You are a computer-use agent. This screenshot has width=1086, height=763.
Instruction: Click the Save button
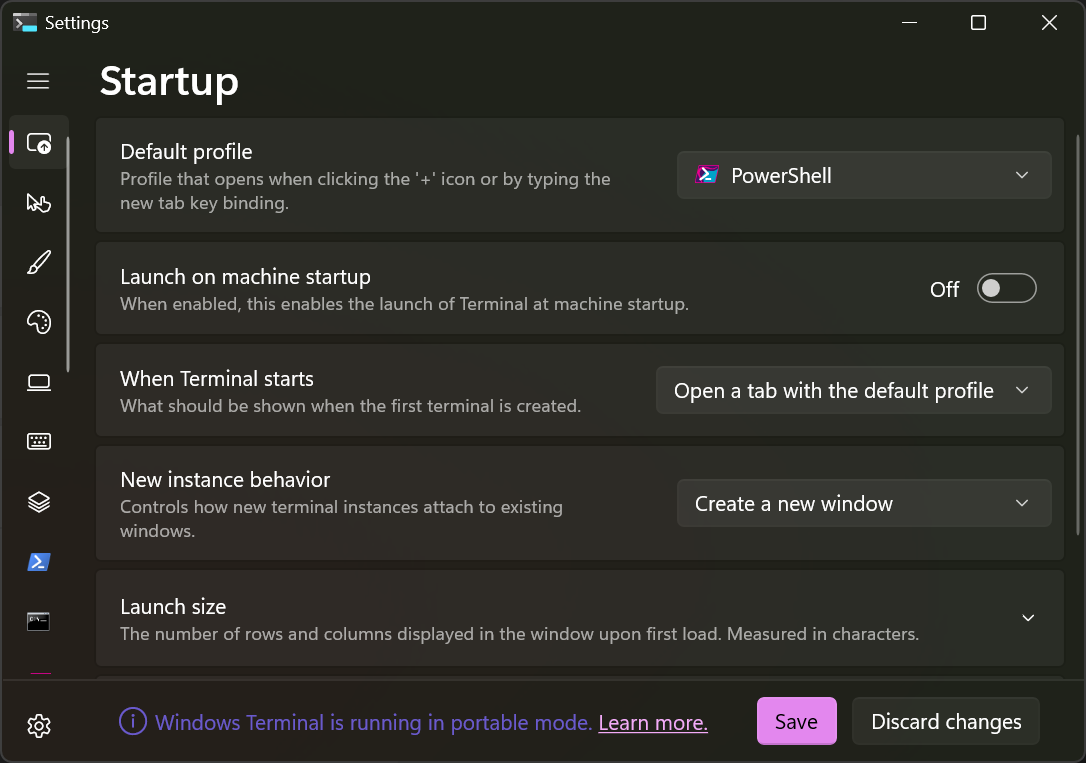click(x=796, y=721)
